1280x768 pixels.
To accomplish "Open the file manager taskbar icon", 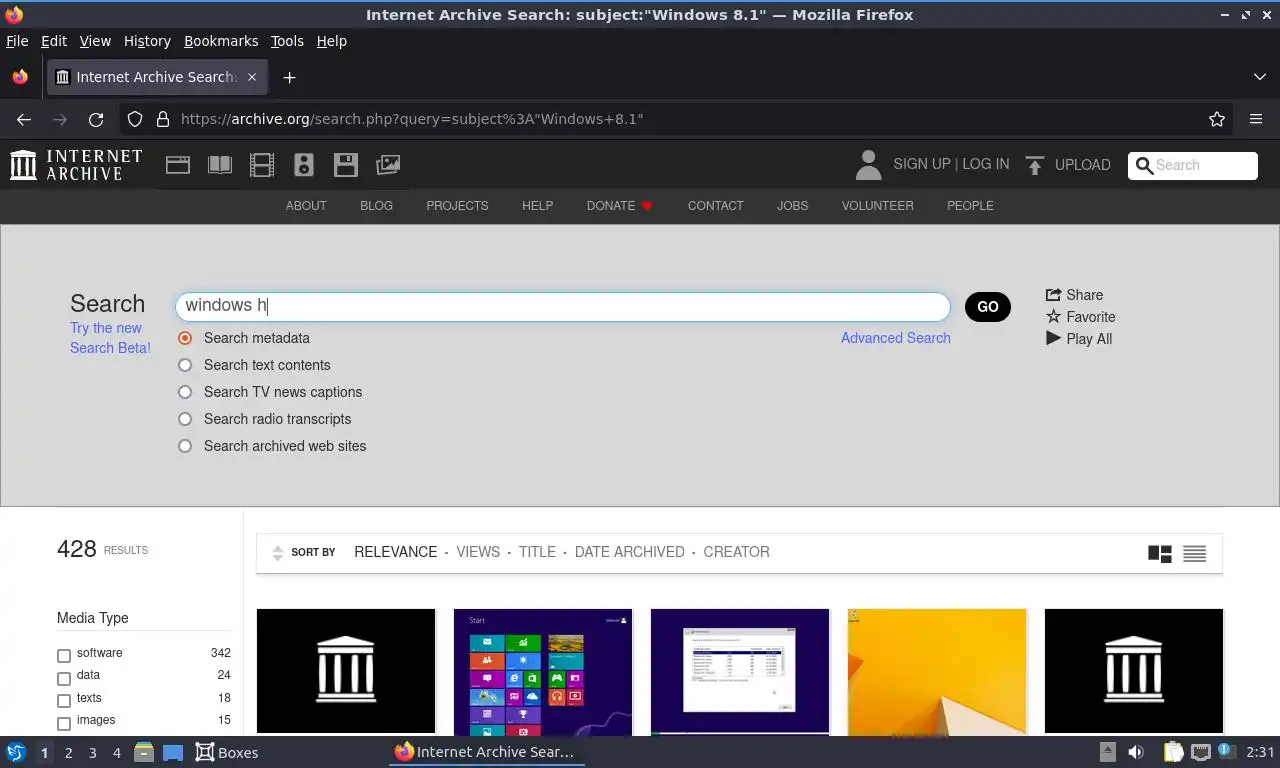I will click(x=143, y=752).
